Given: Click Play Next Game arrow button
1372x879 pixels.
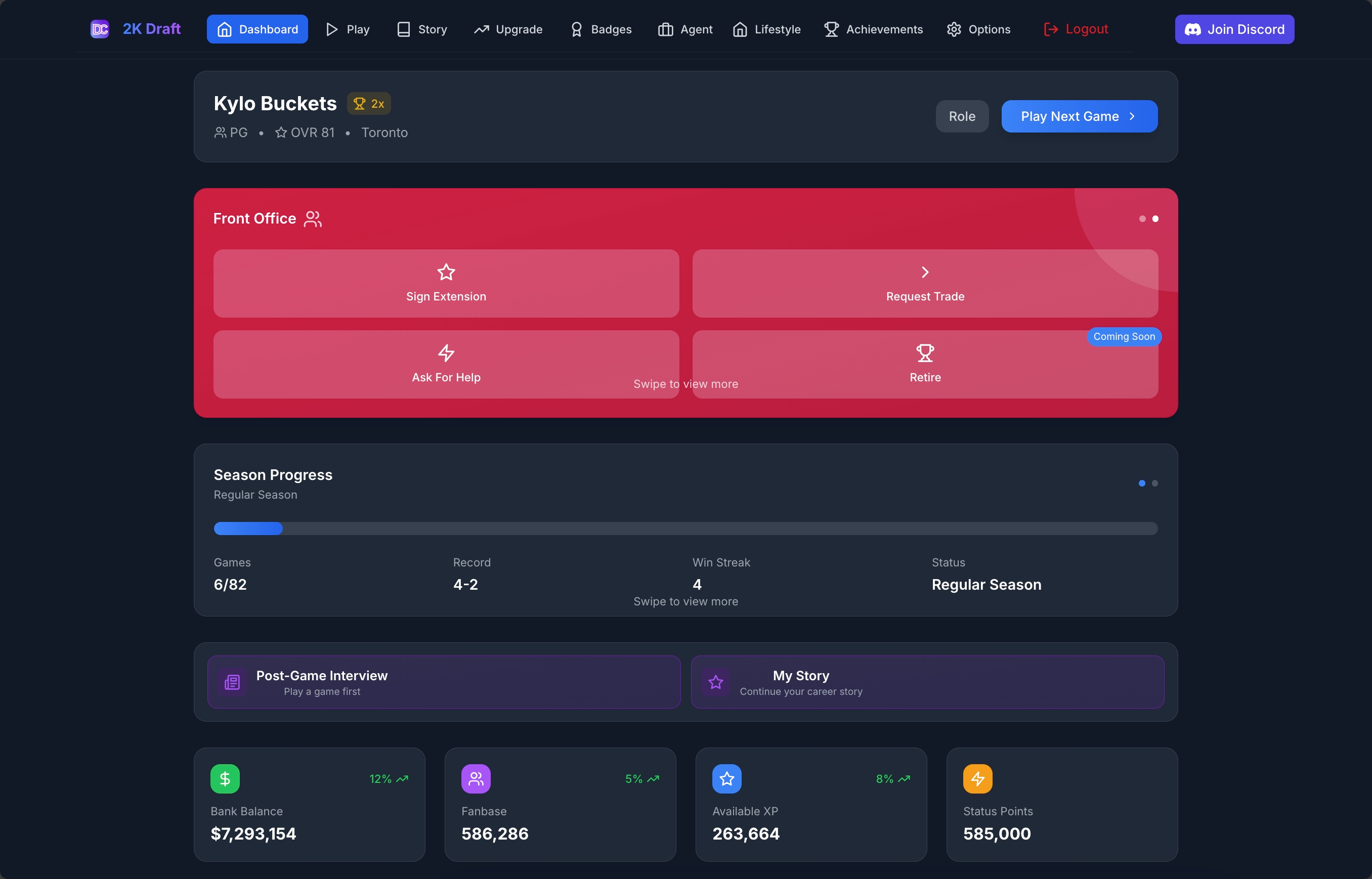Looking at the screenshot, I should click(x=1079, y=116).
